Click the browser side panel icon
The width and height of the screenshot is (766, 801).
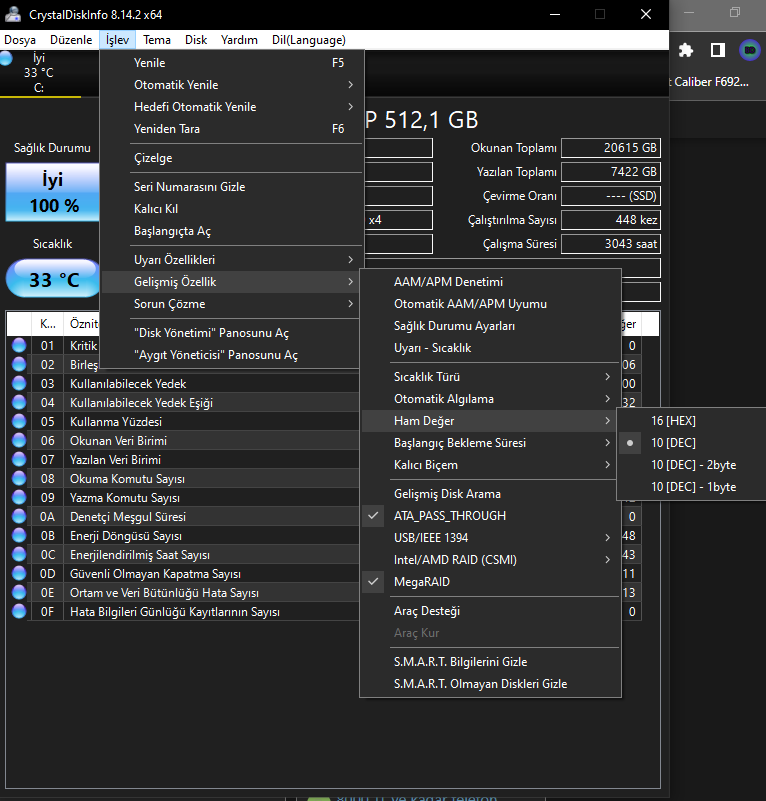coord(717,50)
